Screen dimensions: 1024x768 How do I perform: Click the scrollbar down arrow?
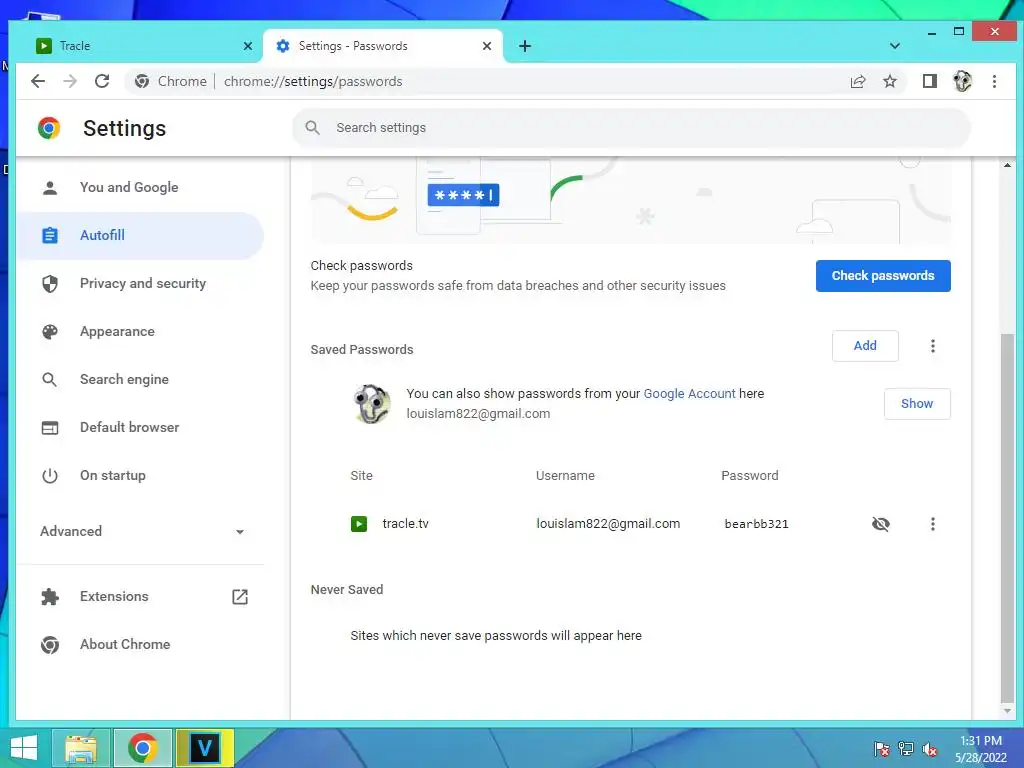click(1007, 711)
